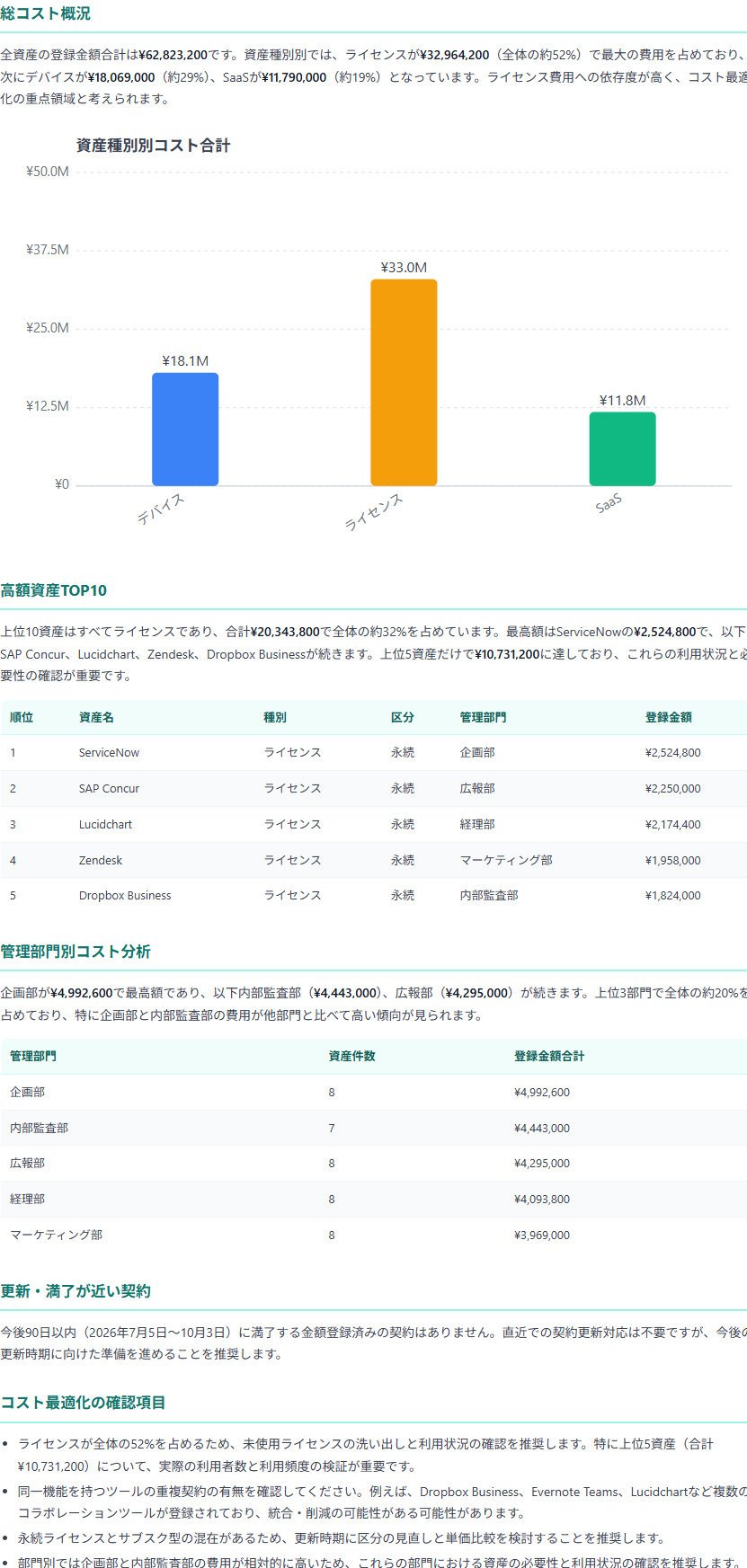
Task: Click the 資産件数 column header
Action: coord(352,1056)
